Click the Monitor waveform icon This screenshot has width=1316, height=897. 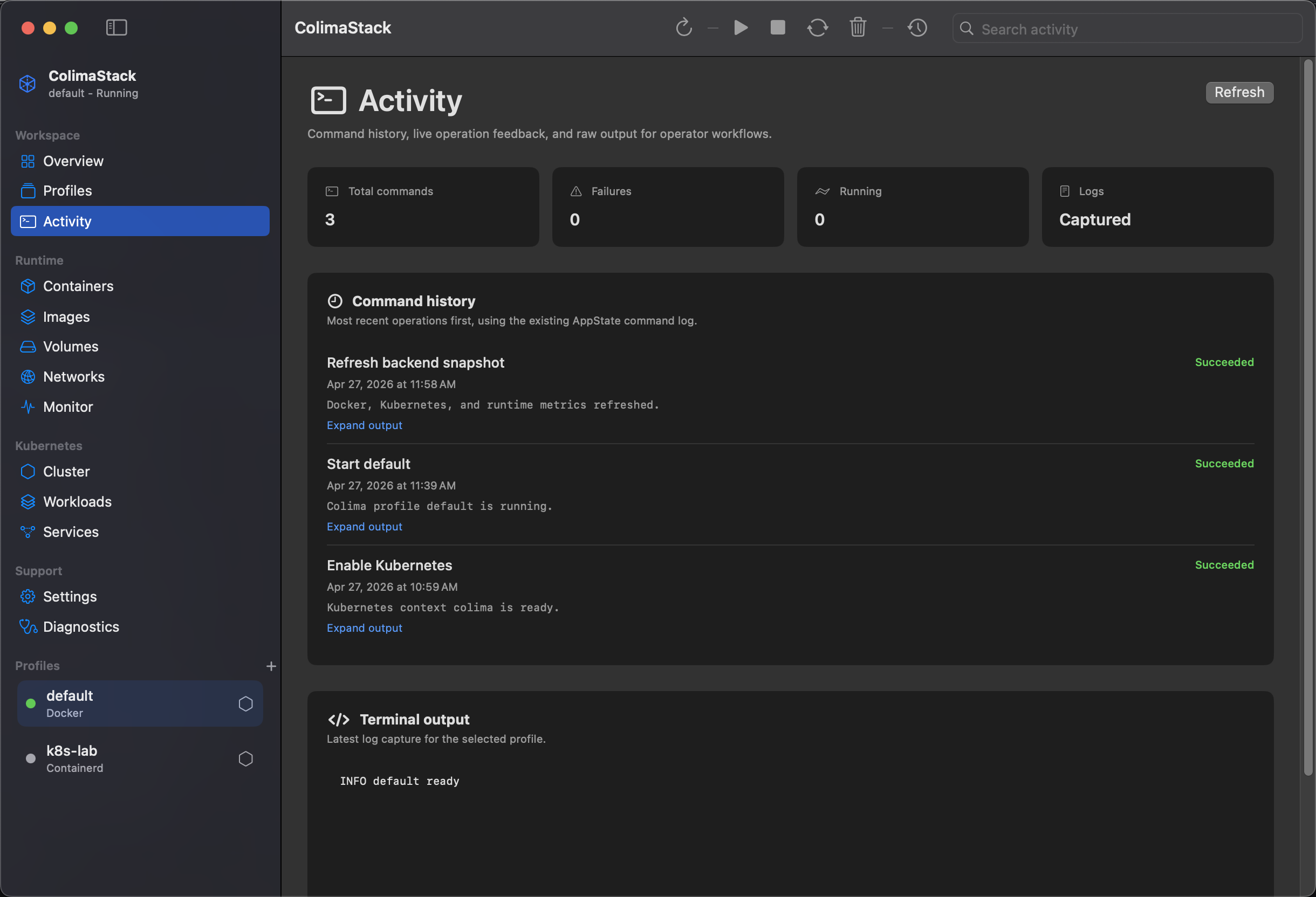coord(28,407)
